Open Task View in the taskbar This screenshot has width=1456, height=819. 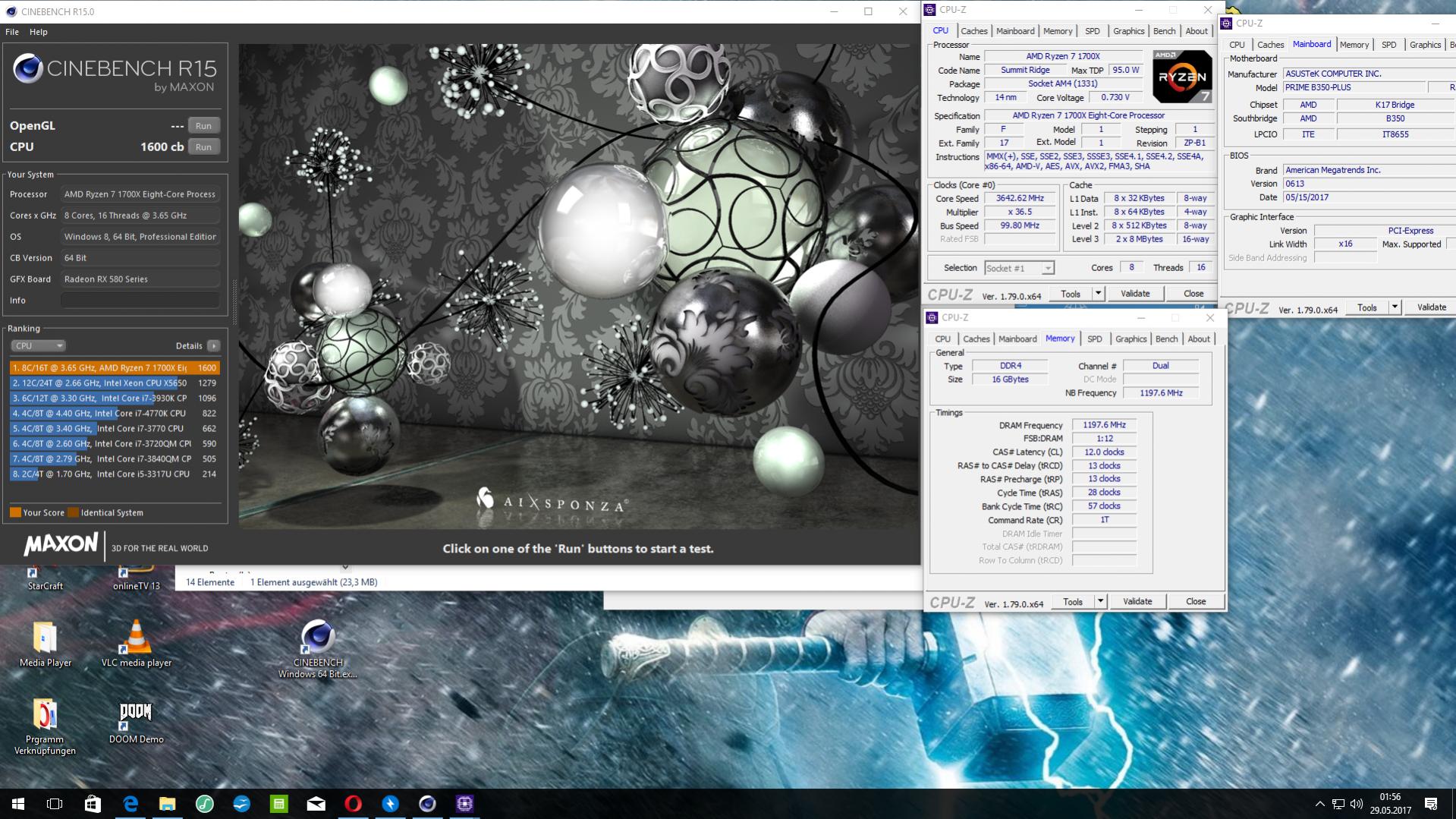click(55, 804)
